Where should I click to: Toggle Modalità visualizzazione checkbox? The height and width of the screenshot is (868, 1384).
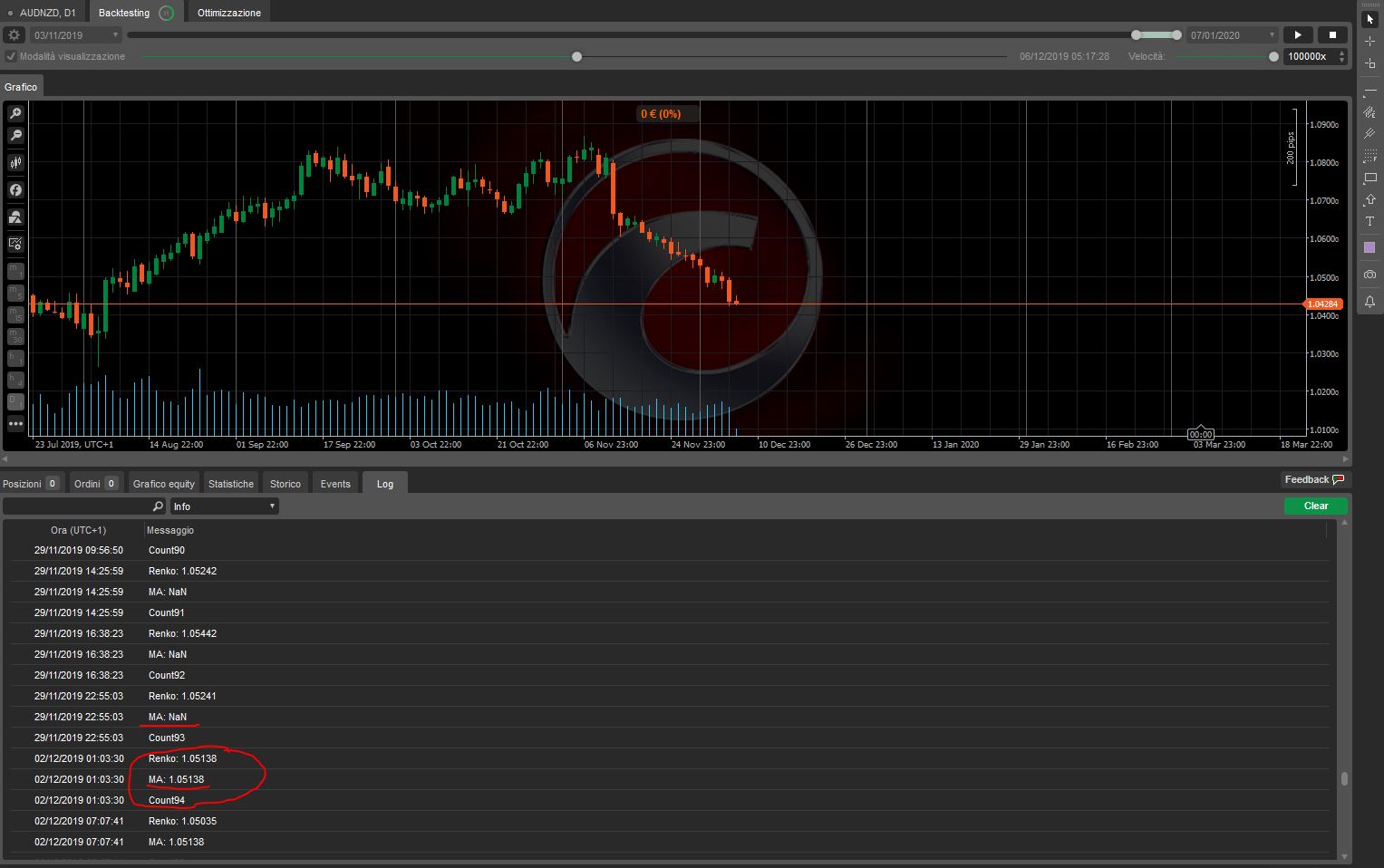tap(11, 56)
